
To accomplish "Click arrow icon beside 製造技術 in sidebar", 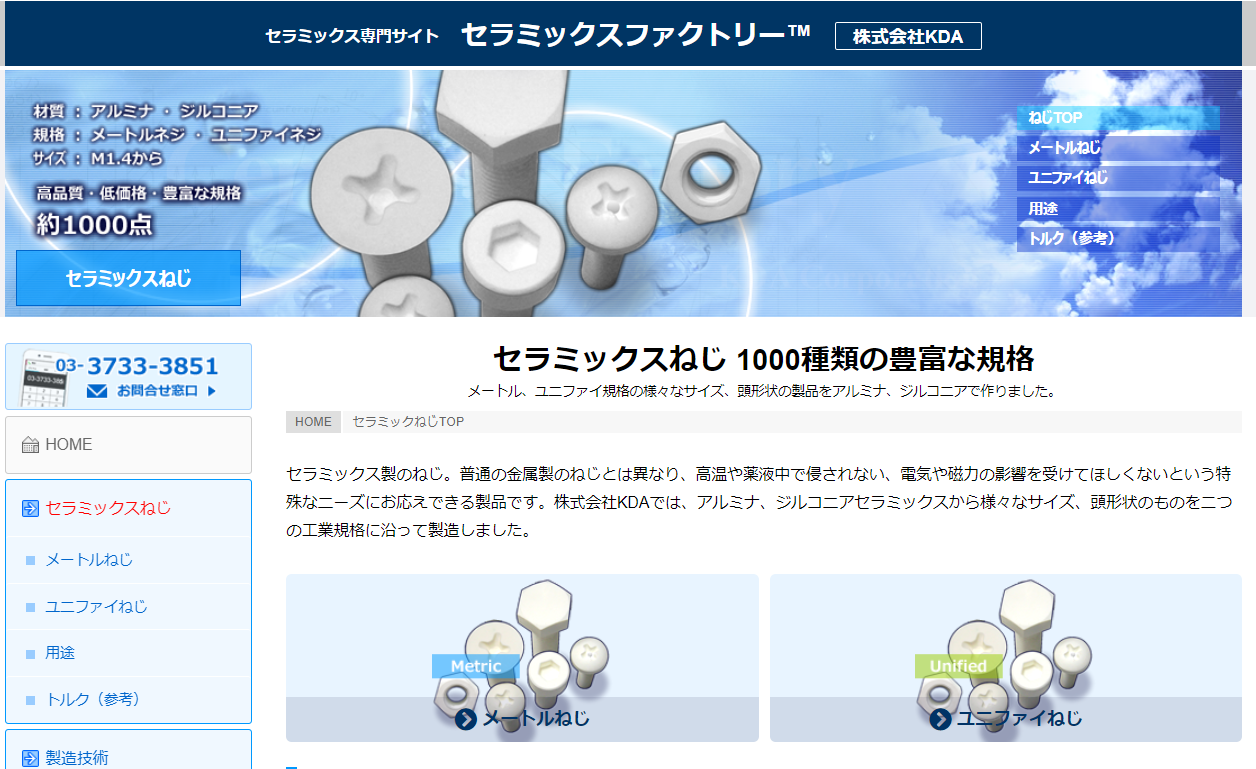I will pos(30,758).
